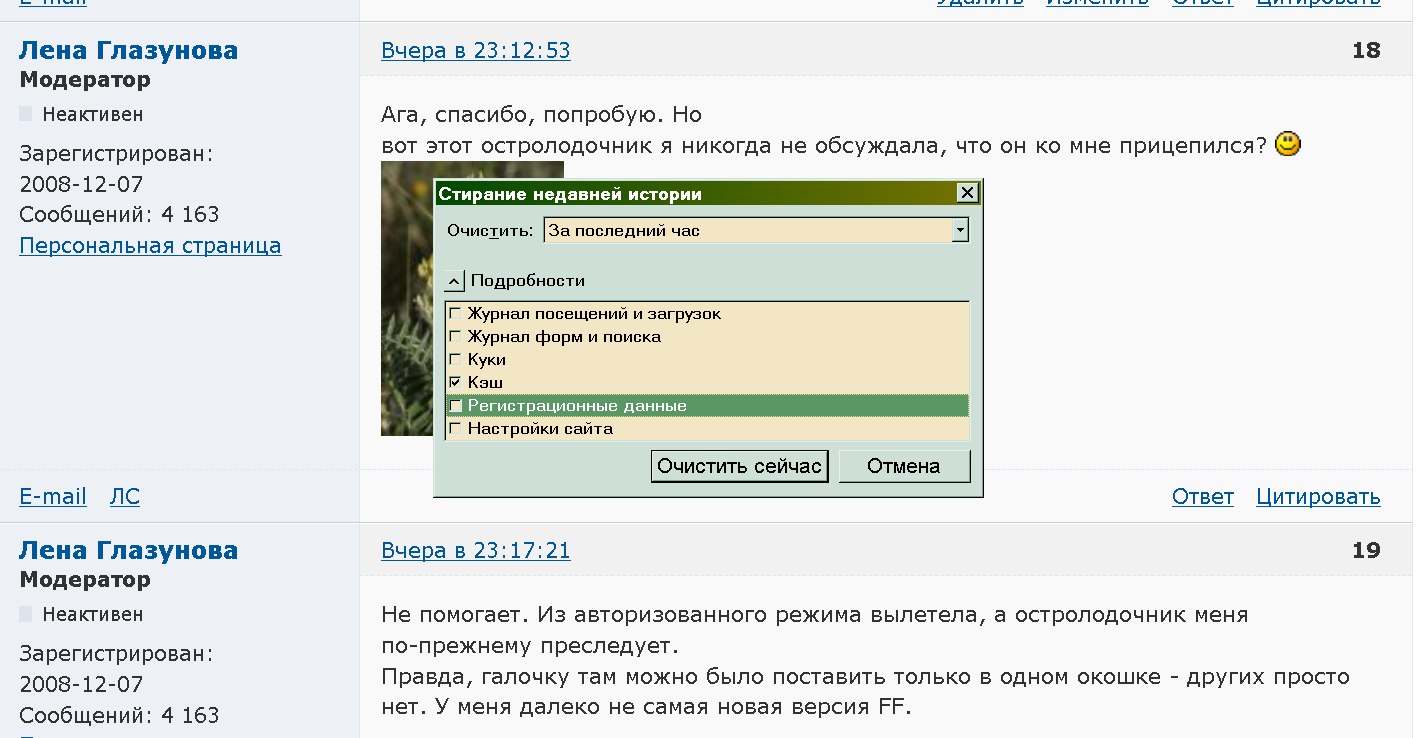Click the Отмена button
The height and width of the screenshot is (738, 1425).
pyautogui.click(x=903, y=466)
